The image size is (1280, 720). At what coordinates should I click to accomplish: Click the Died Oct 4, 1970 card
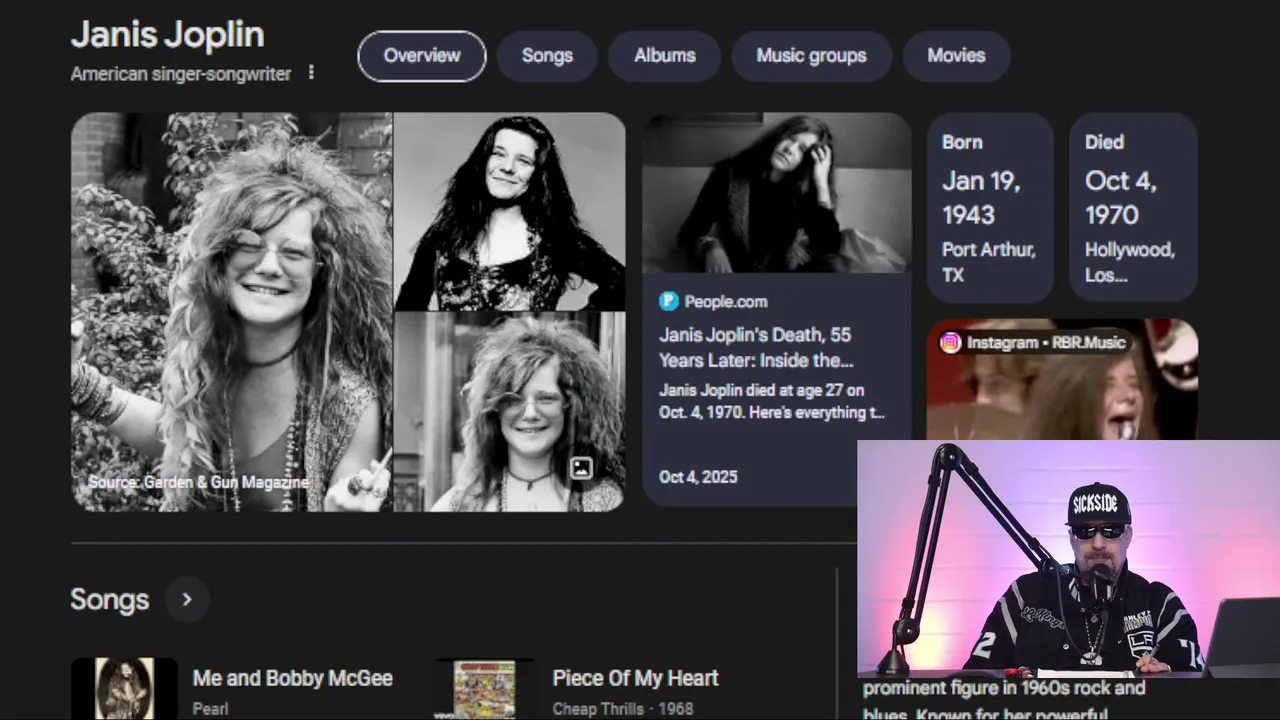(x=1133, y=207)
